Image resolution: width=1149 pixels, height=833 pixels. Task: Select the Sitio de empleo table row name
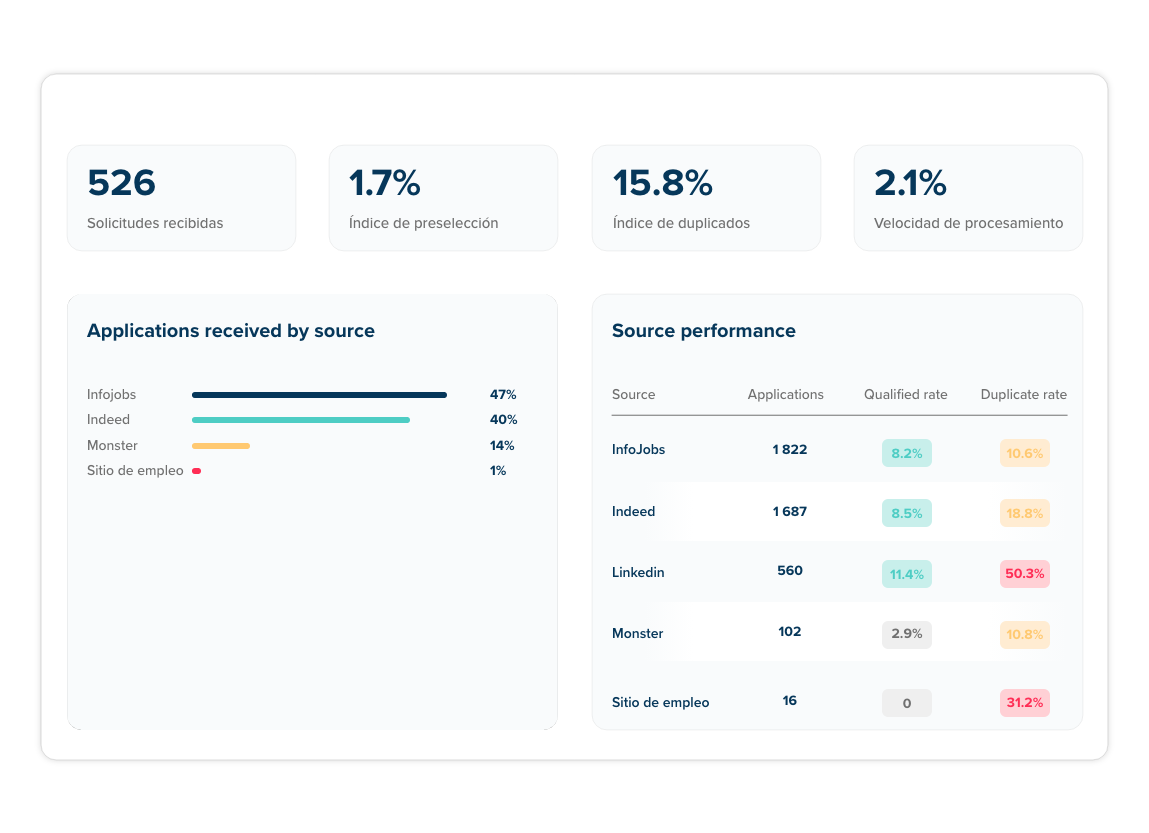[x=660, y=703]
